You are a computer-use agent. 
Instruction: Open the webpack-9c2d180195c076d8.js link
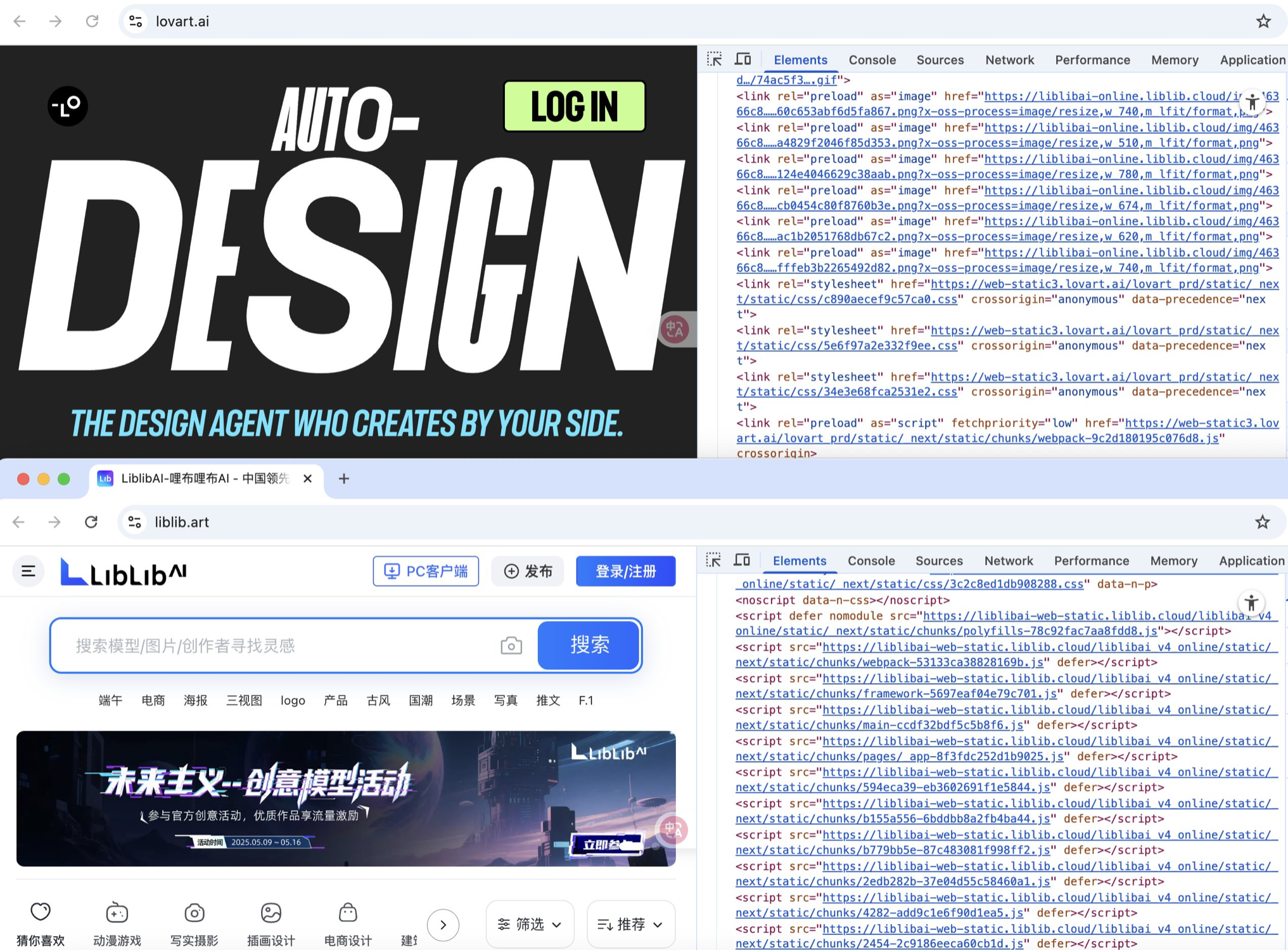click(x=1007, y=430)
